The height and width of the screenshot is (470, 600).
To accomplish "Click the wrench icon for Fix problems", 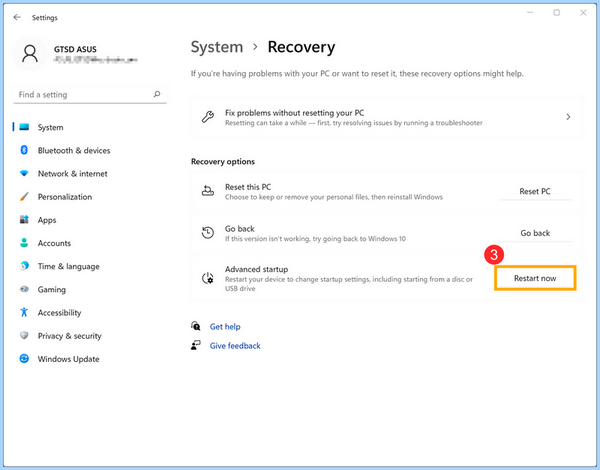I will (208, 117).
